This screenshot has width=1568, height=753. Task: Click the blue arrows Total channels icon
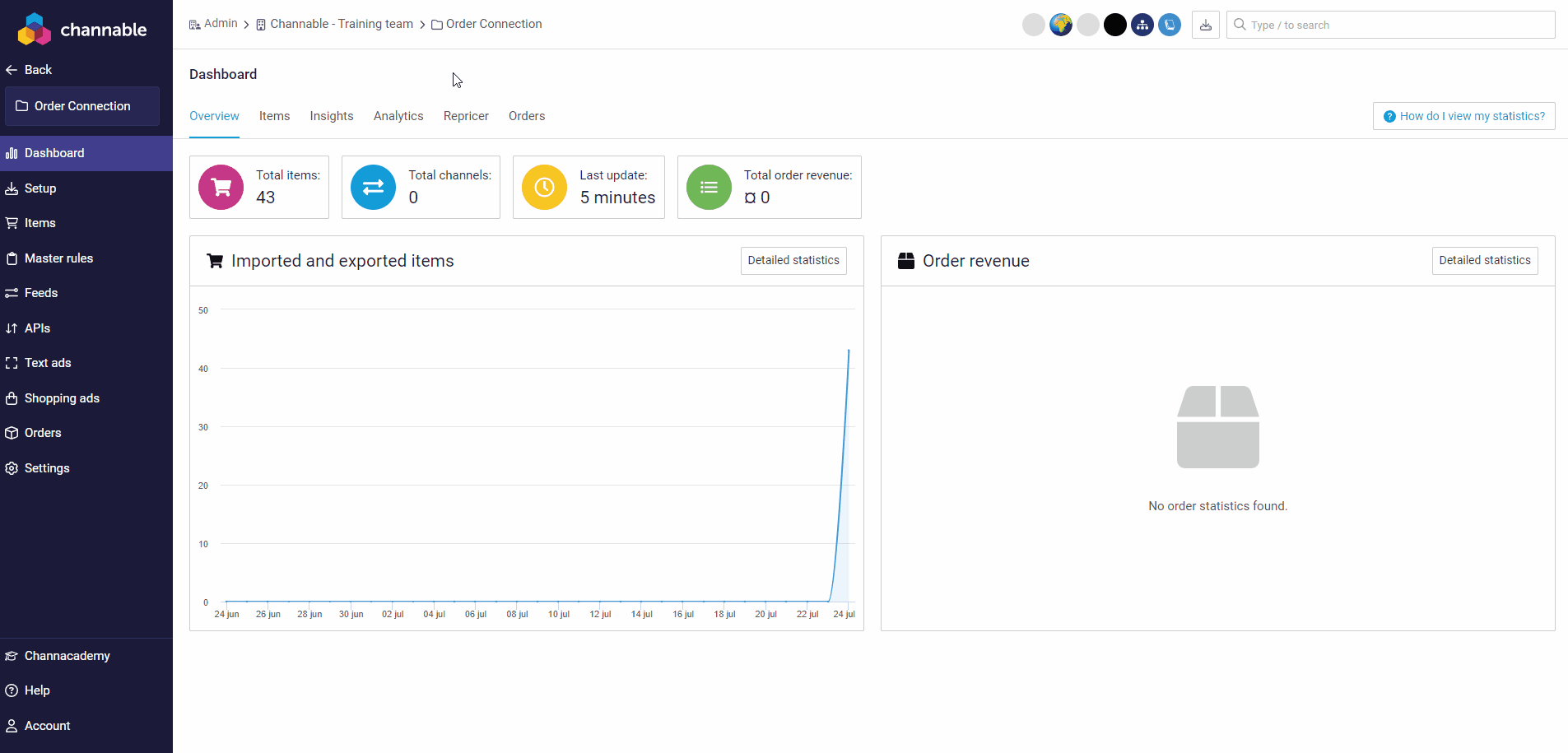click(373, 188)
